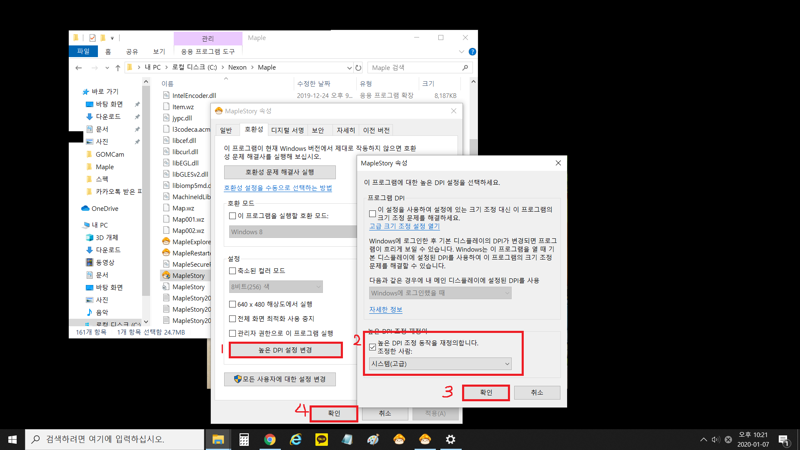Sort files by 수정한 날짜 column
The width and height of the screenshot is (800, 450).
click(x=314, y=84)
